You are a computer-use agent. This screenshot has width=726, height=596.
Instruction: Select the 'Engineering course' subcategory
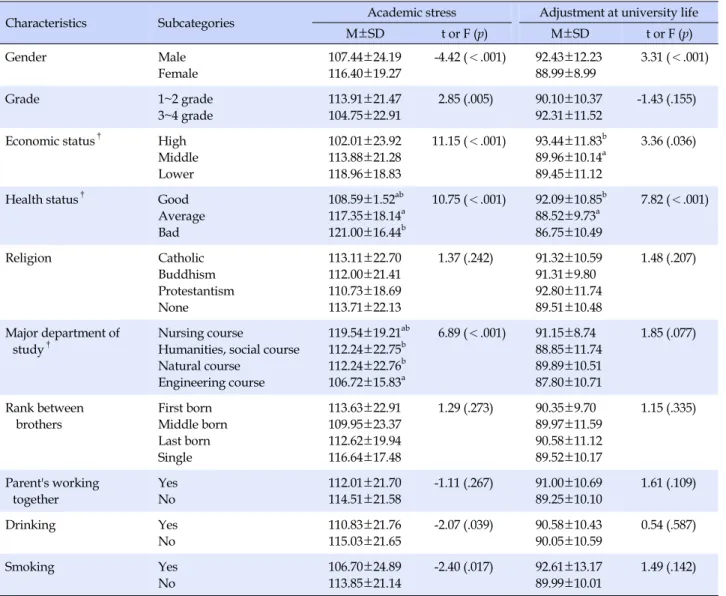point(211,383)
